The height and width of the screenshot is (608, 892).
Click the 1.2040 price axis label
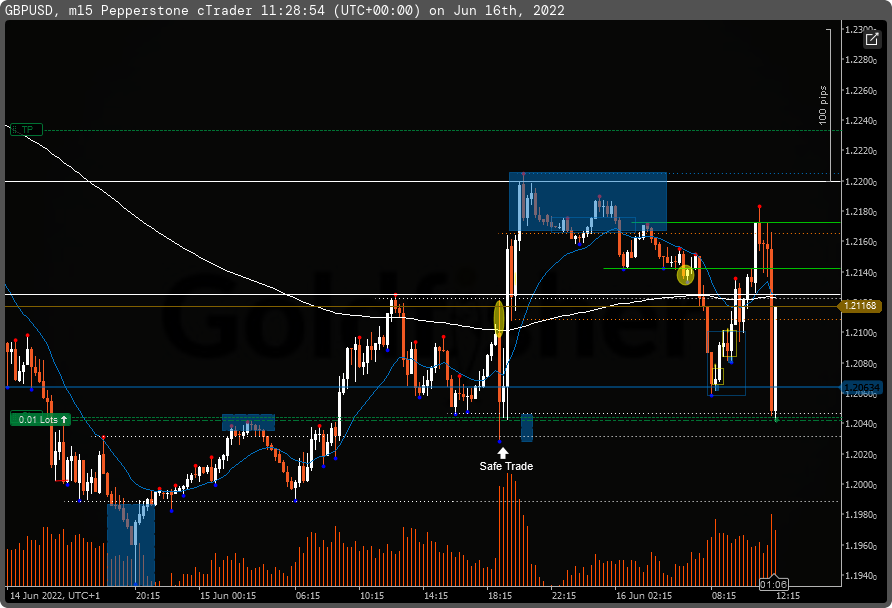pos(860,424)
